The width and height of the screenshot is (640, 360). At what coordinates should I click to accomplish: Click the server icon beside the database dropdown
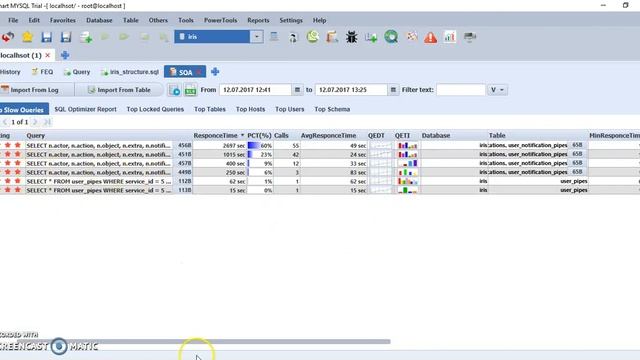click(x=274, y=37)
